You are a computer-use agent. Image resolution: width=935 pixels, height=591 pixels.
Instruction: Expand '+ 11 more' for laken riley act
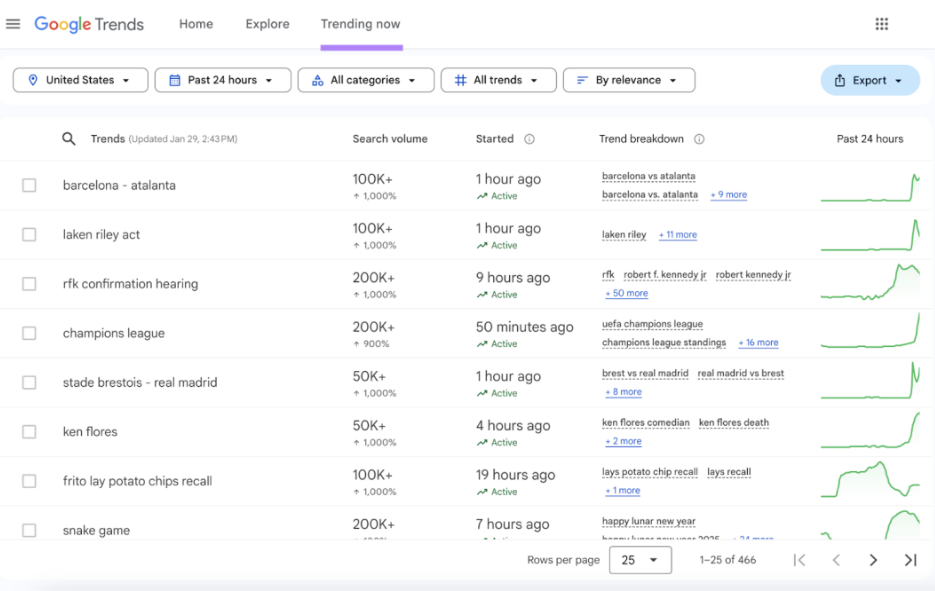678,234
